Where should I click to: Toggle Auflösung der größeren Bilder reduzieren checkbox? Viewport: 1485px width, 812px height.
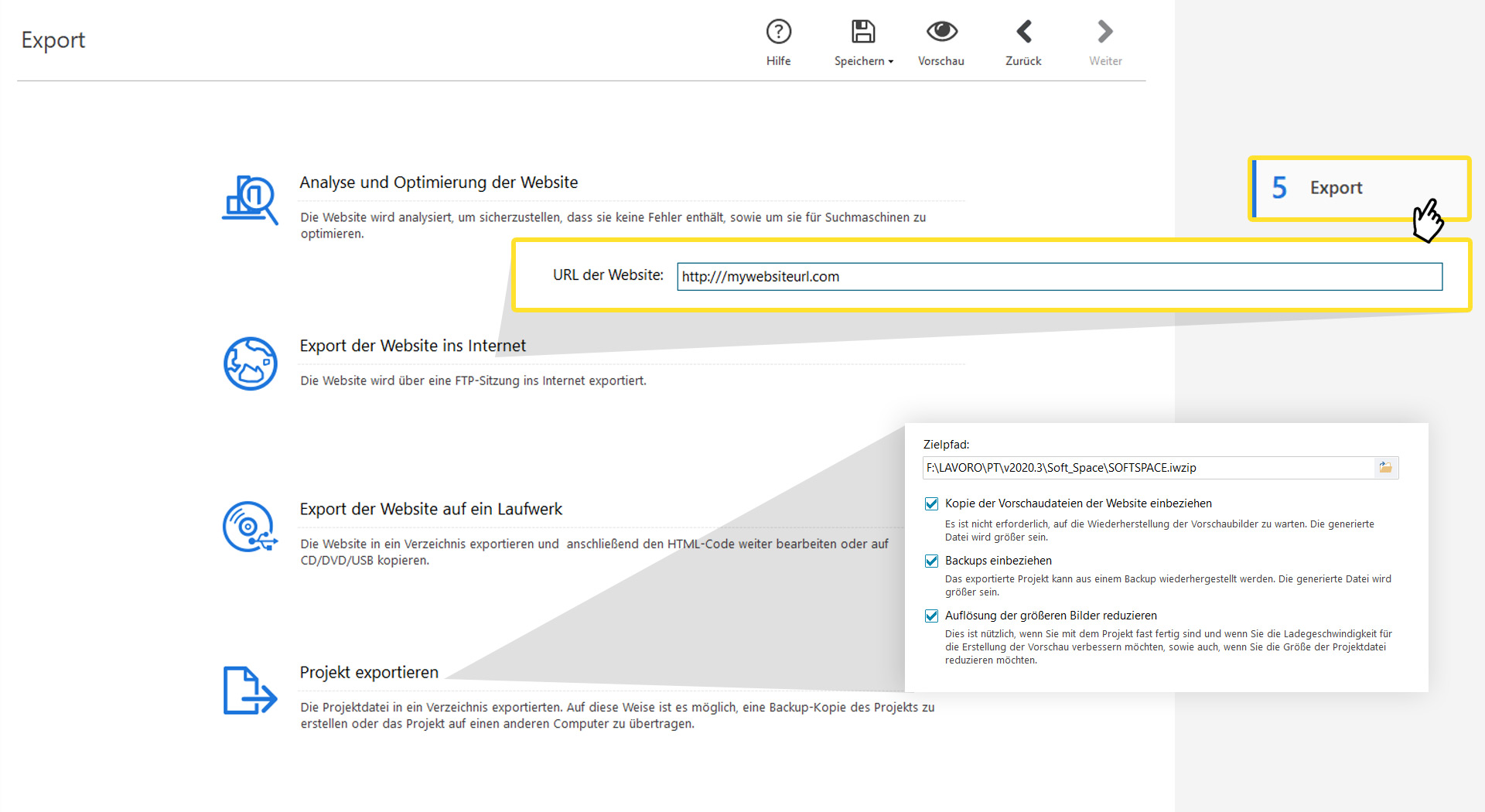[x=931, y=616]
